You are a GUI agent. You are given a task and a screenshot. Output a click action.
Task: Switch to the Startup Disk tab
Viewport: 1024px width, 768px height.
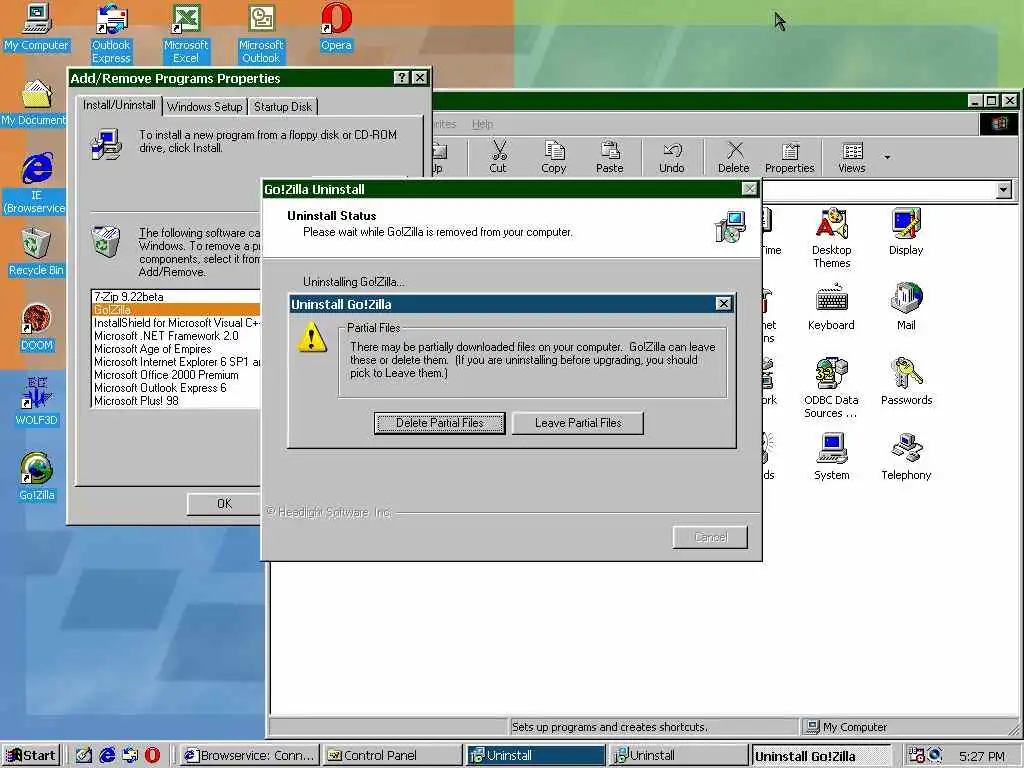click(x=283, y=106)
